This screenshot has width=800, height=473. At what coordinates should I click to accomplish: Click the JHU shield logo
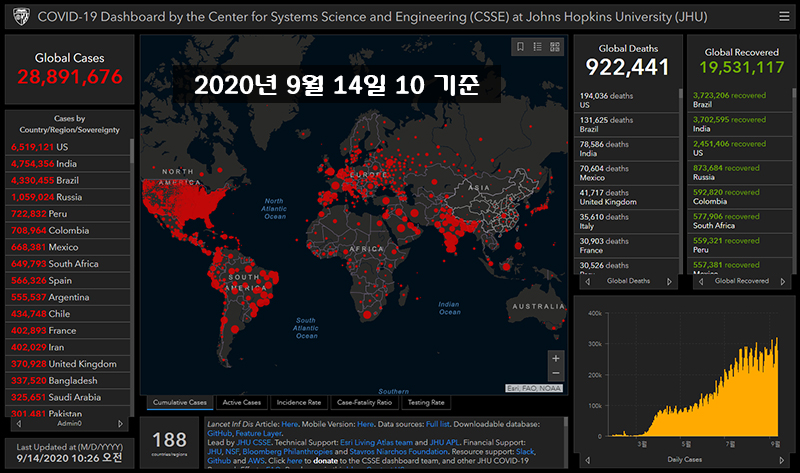pos(21,17)
